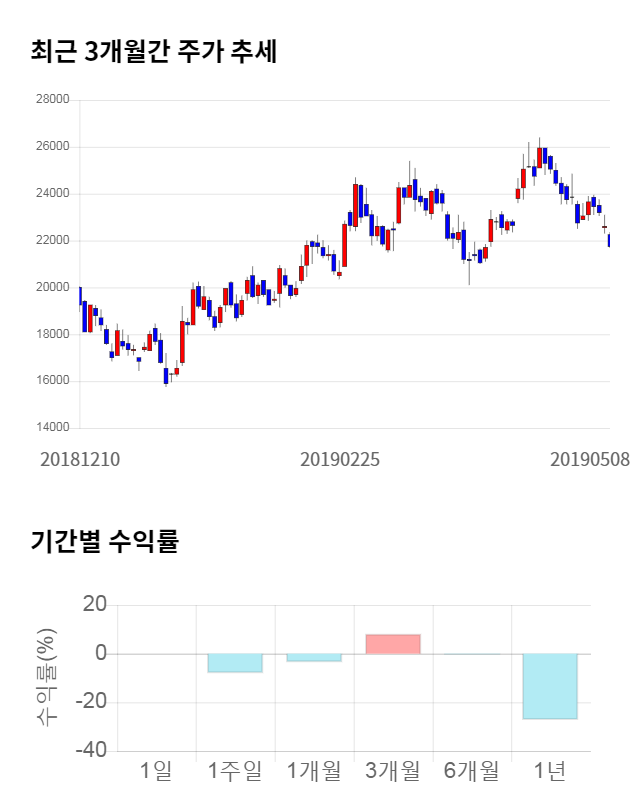Select the 20181210 date label
This screenshot has height=810, width=640.
(80, 461)
